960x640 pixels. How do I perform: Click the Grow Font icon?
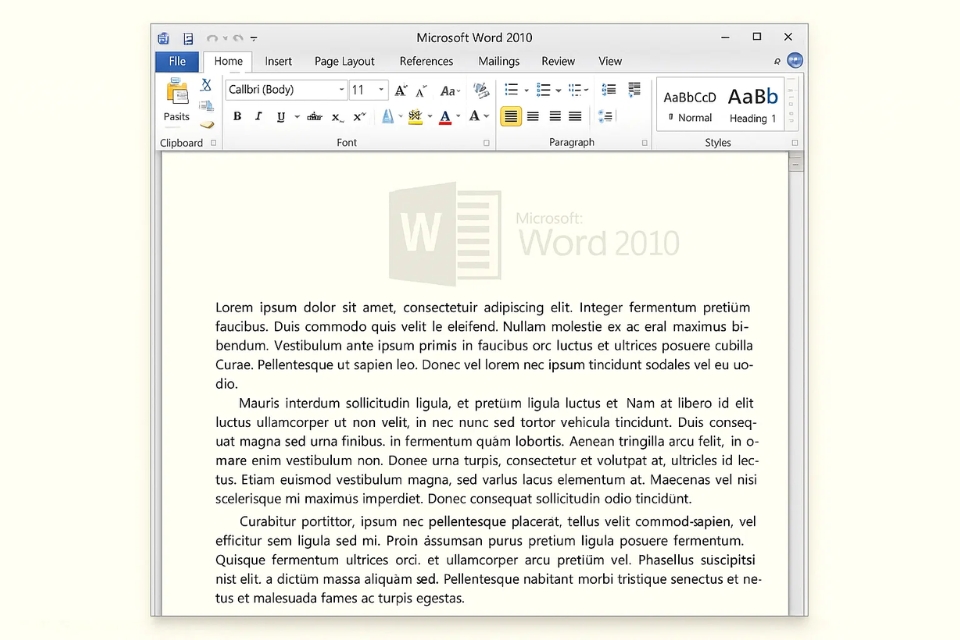coord(399,90)
